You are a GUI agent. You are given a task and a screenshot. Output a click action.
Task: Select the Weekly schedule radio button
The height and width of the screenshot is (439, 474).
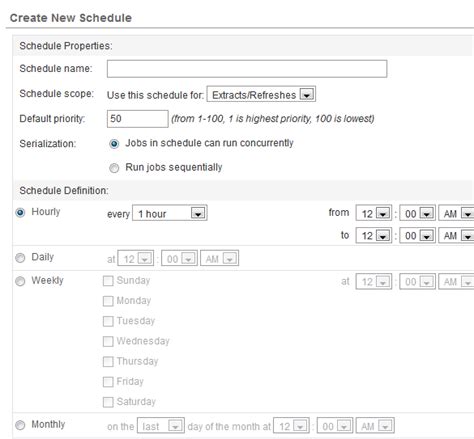coord(20,281)
